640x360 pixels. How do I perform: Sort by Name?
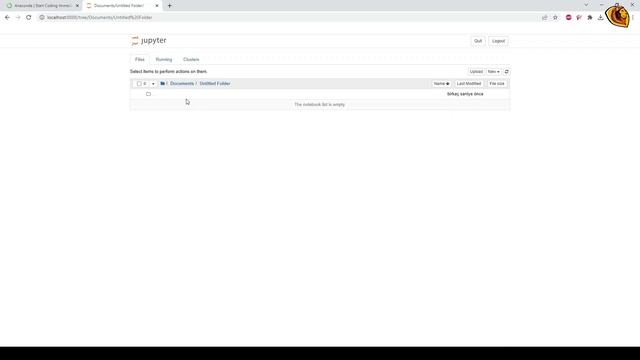441,83
